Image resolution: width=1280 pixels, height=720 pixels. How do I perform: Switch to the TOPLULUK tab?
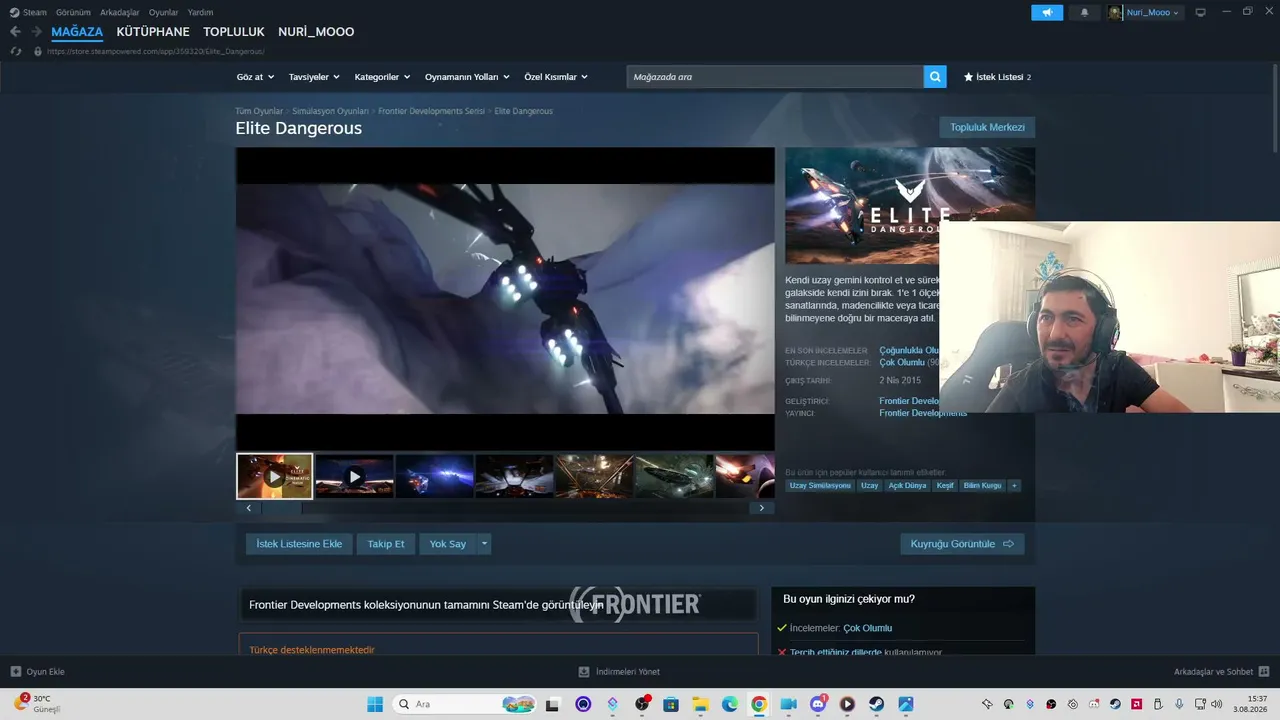click(x=234, y=32)
